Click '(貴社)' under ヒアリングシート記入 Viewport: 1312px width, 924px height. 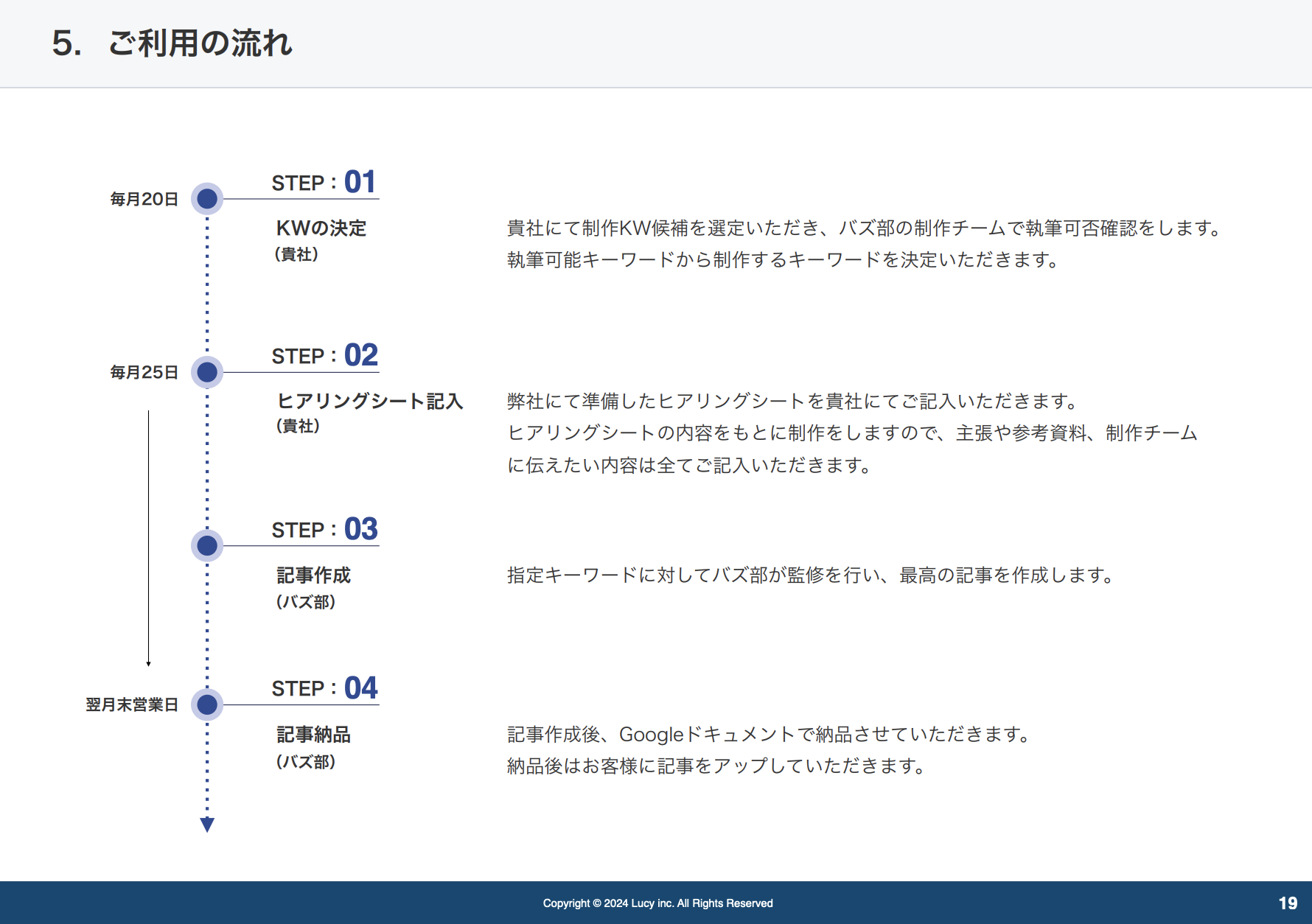(298, 426)
